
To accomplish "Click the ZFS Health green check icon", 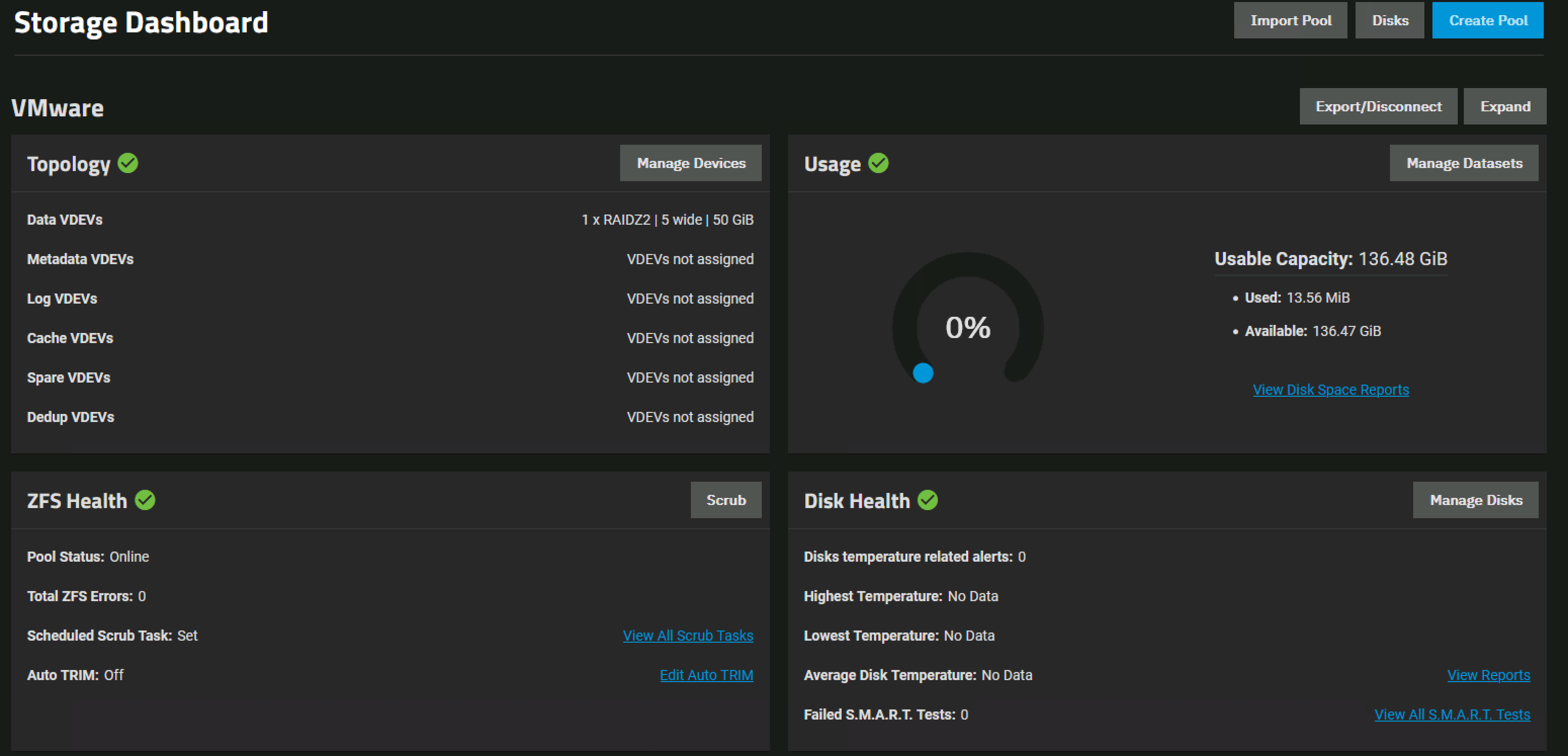I will click(145, 500).
